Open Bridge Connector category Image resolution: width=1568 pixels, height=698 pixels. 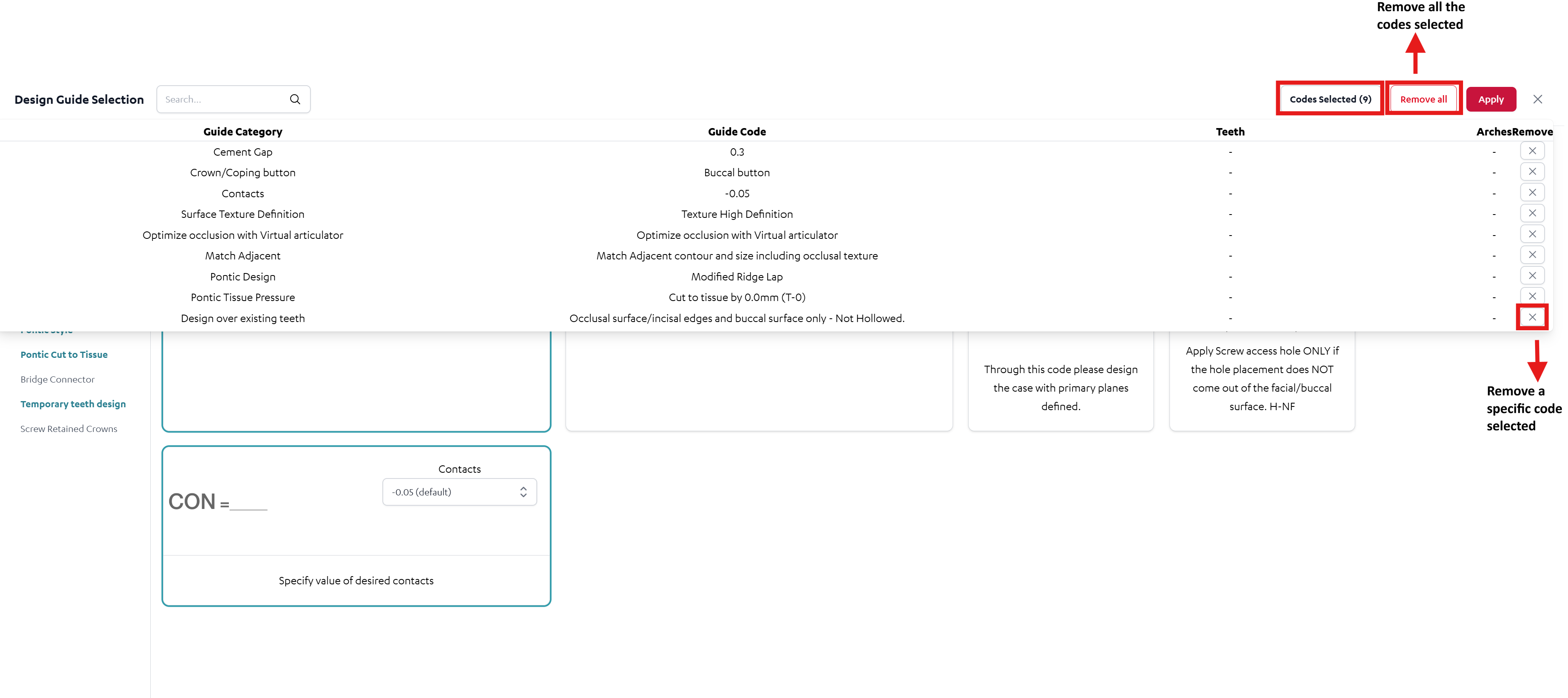coord(57,379)
